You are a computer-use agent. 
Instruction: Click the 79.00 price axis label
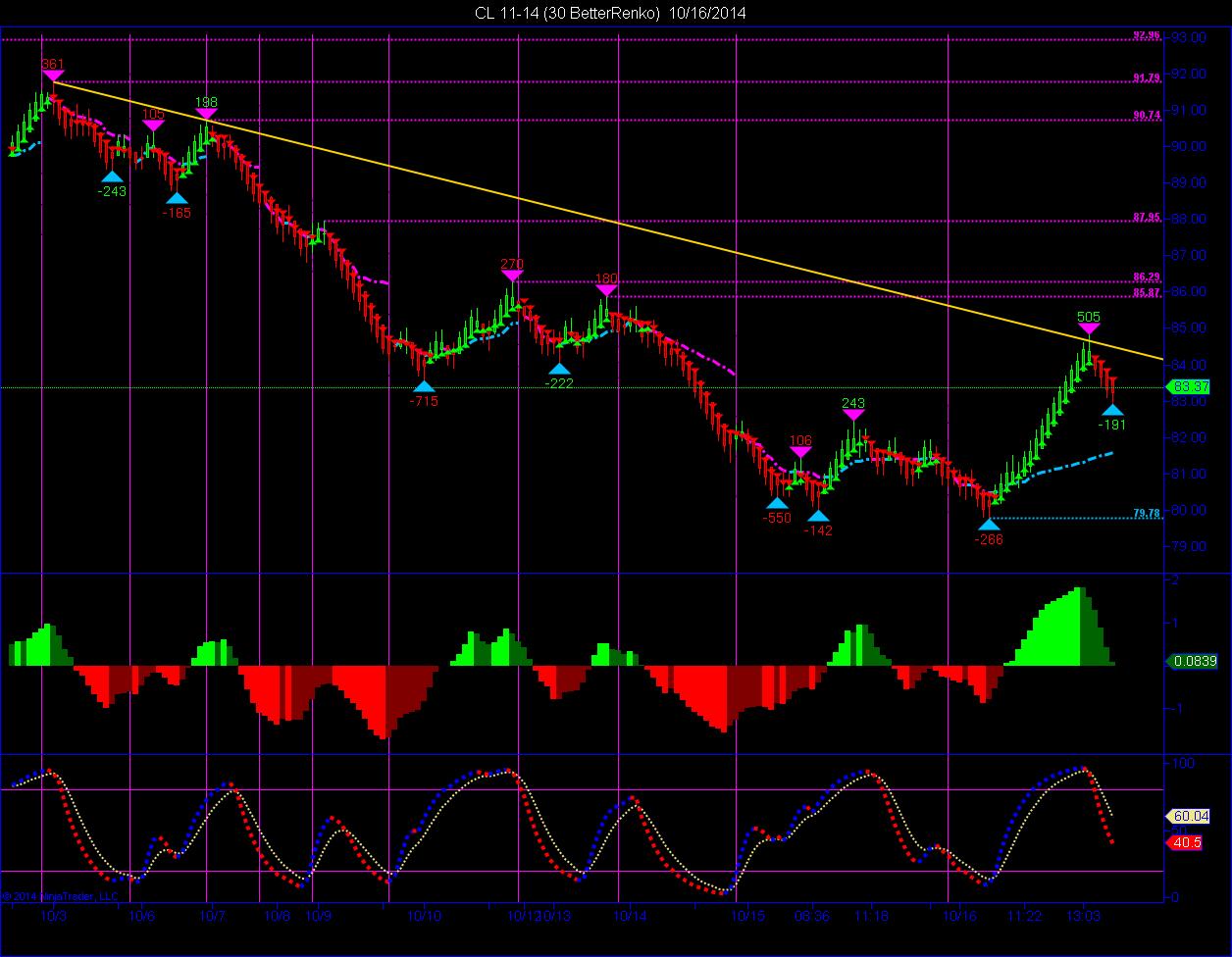[1189, 546]
